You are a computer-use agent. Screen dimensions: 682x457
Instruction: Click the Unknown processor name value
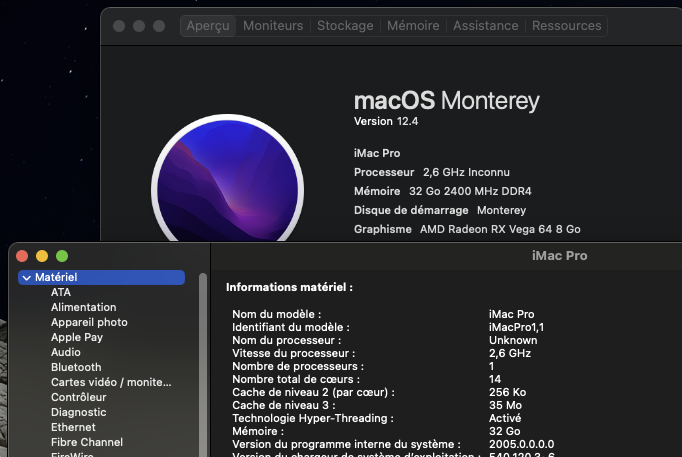(513, 340)
